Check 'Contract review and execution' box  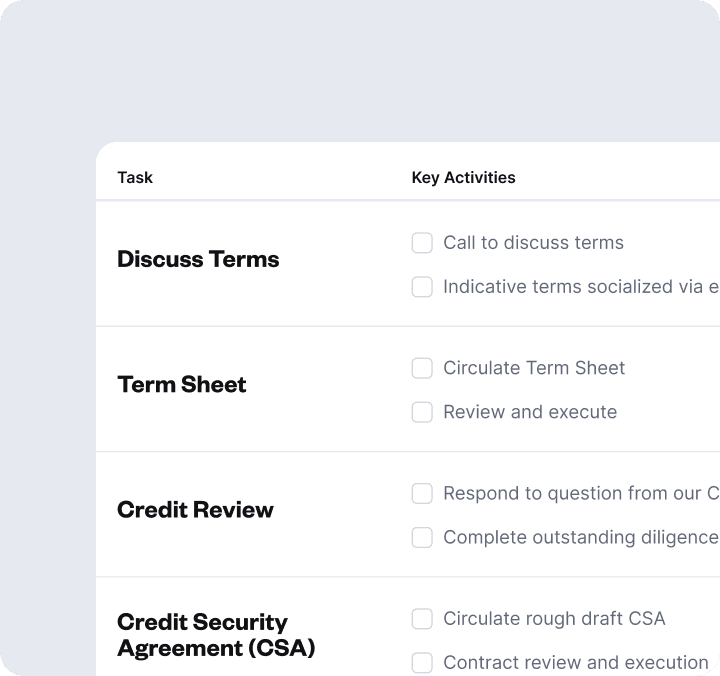[x=422, y=662]
